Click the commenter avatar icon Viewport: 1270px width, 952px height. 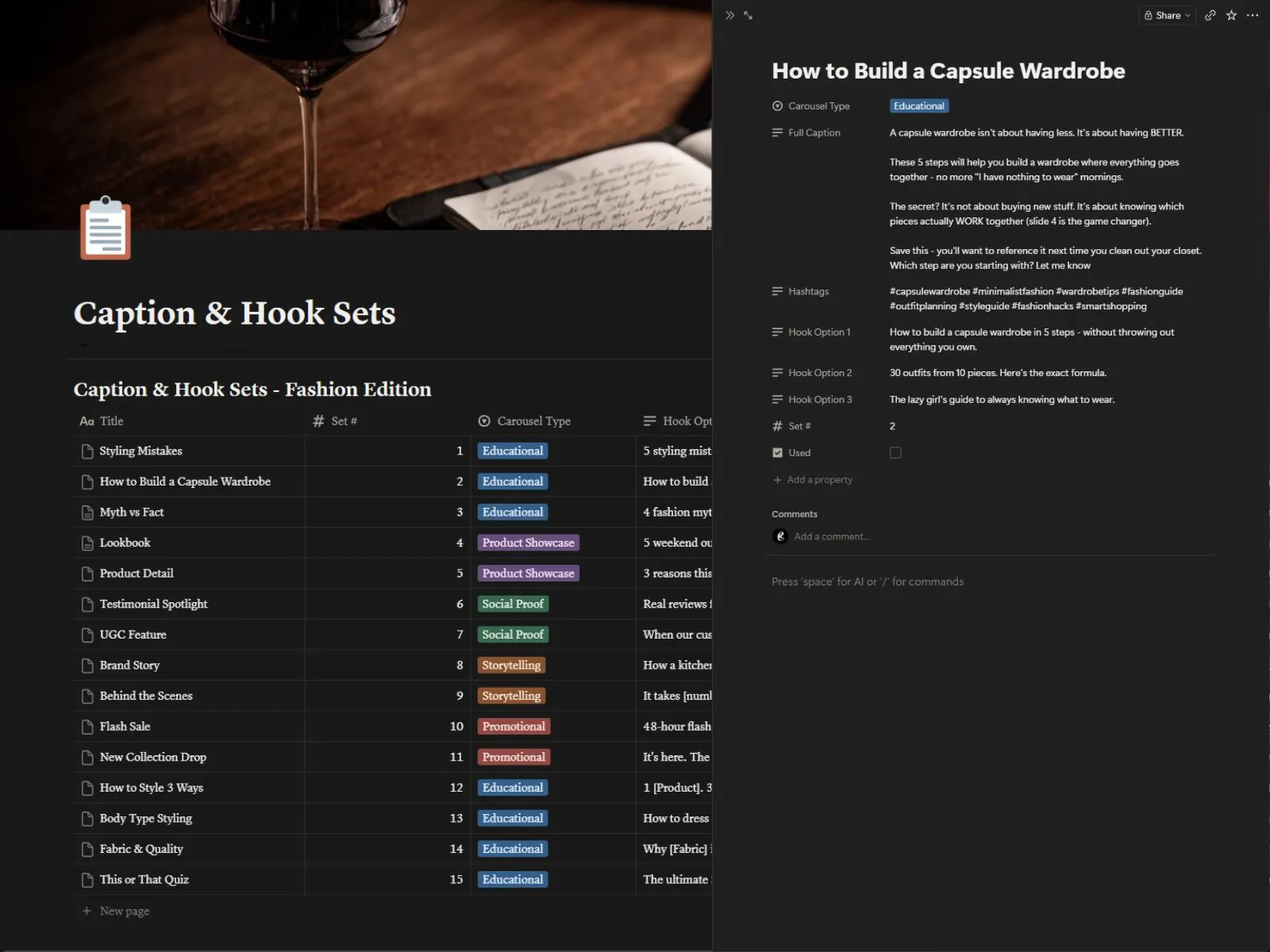click(780, 536)
